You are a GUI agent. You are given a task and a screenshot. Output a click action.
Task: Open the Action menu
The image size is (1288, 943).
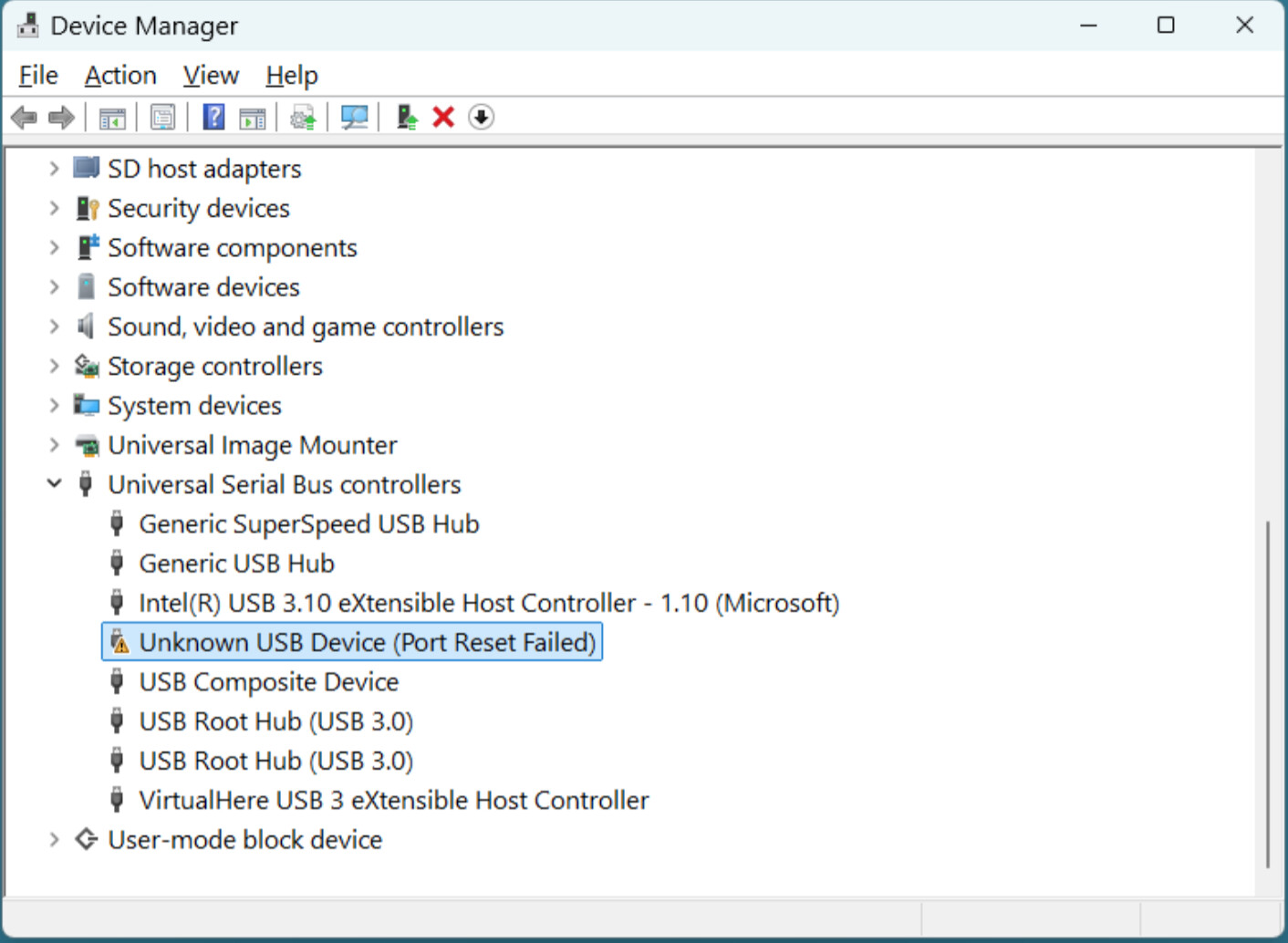point(120,75)
